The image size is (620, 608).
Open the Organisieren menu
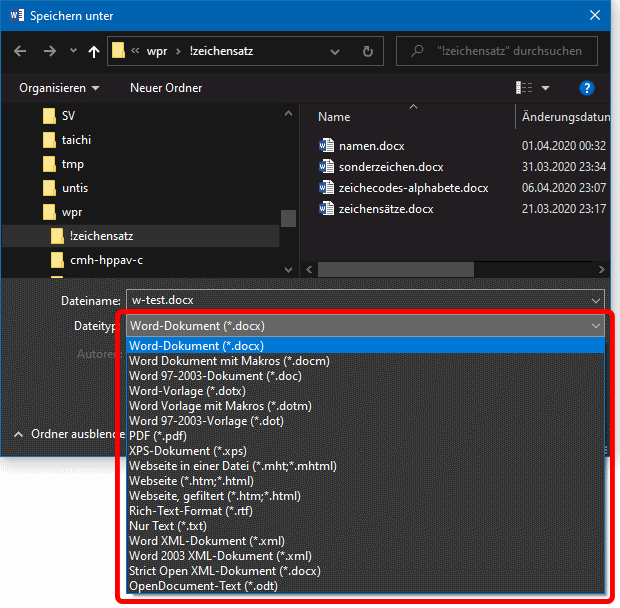59,88
